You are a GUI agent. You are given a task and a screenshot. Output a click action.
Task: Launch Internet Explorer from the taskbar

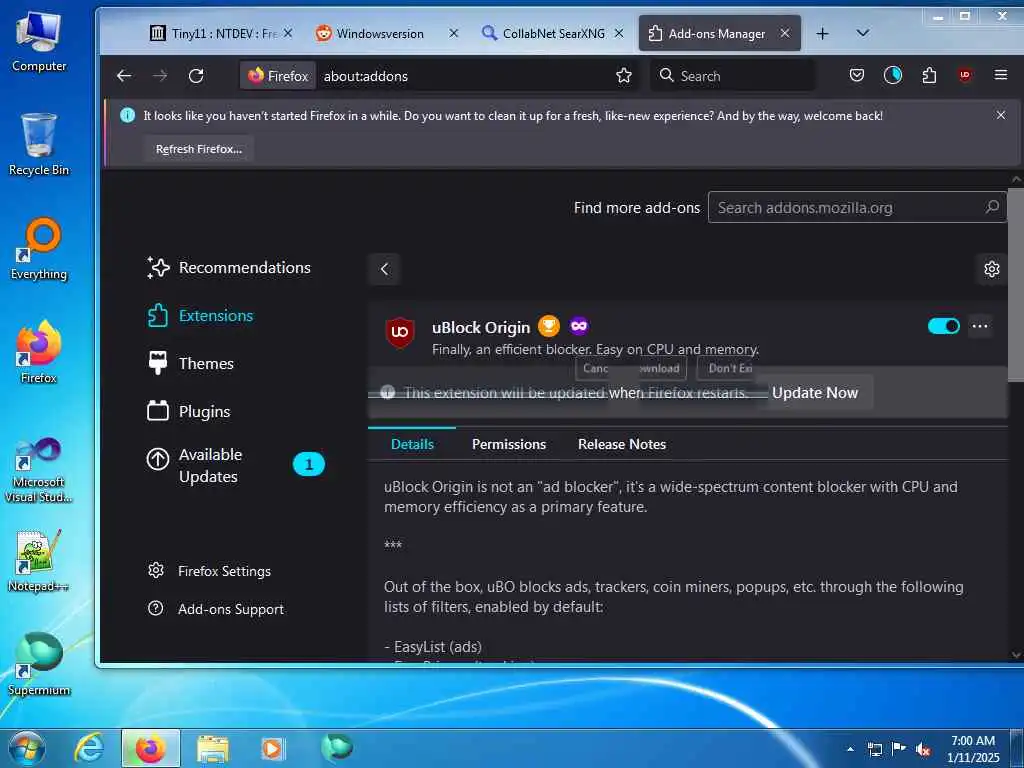click(x=89, y=748)
